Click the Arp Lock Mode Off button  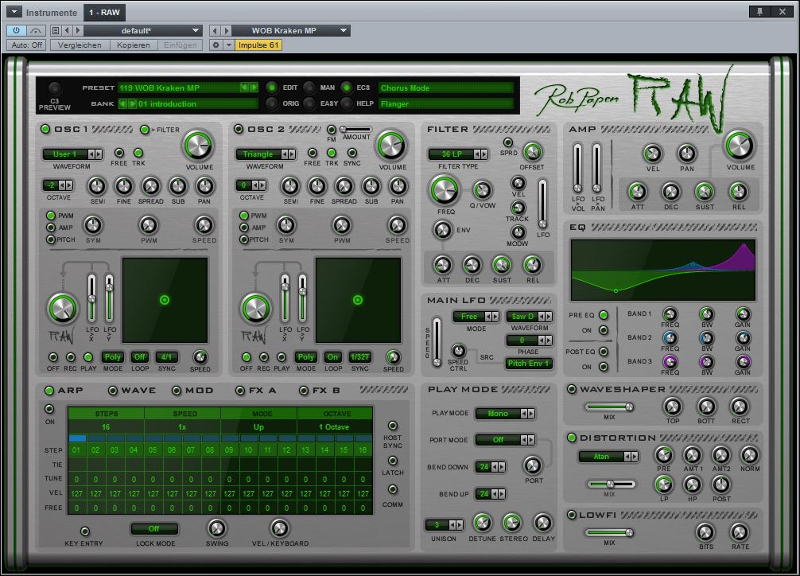coord(154,529)
